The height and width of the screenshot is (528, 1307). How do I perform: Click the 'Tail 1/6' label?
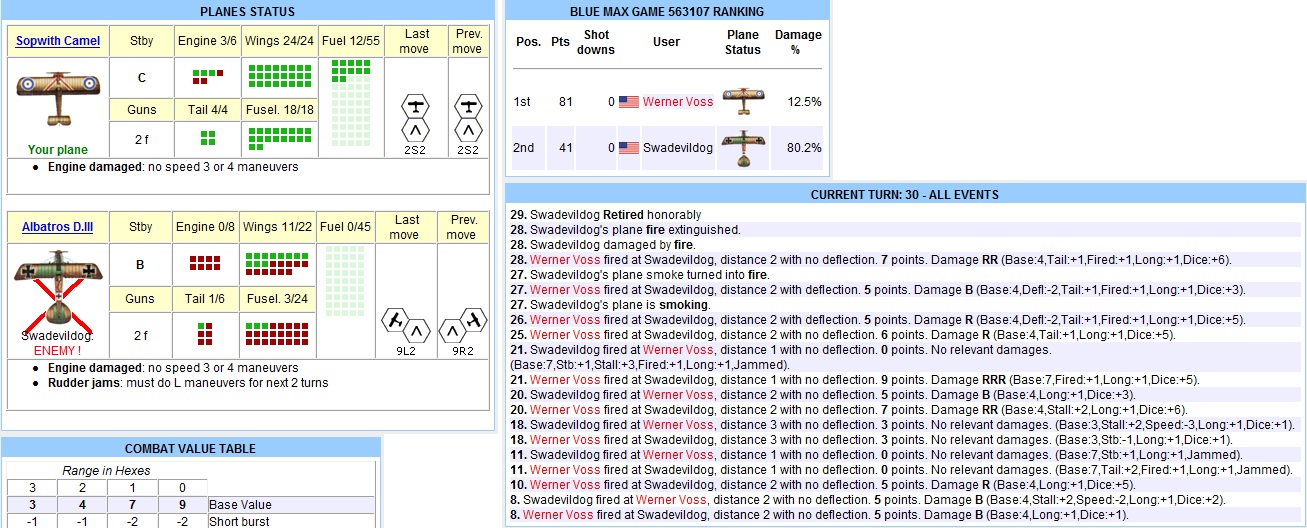tap(205, 298)
